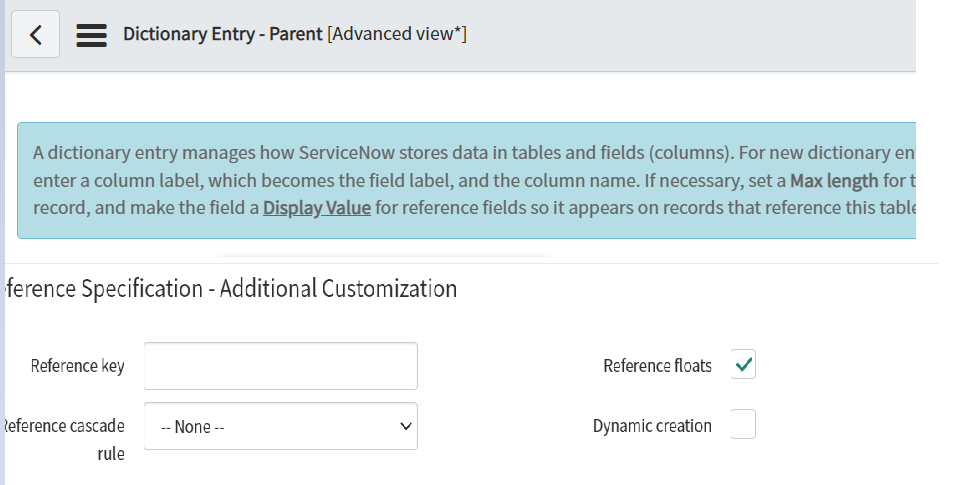Click the chevron arrow beside '-- None --'
Image resolution: width=953 pixels, height=485 pixels.
click(x=405, y=426)
